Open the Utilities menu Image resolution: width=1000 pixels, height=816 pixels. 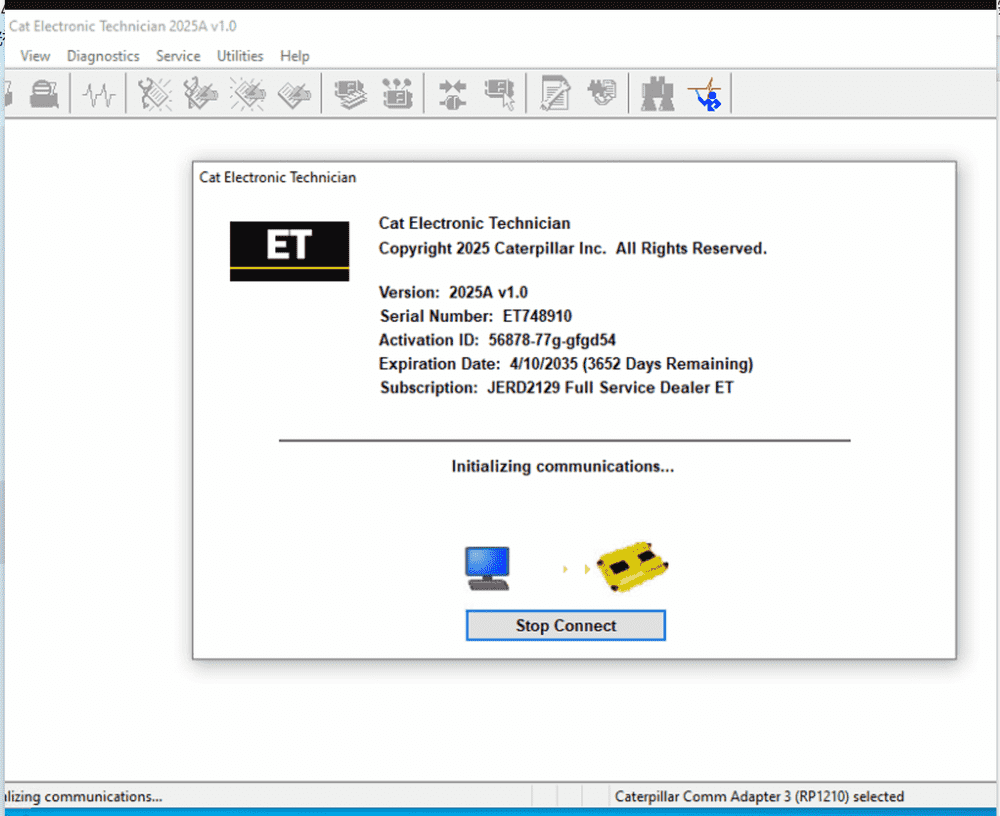(x=240, y=56)
